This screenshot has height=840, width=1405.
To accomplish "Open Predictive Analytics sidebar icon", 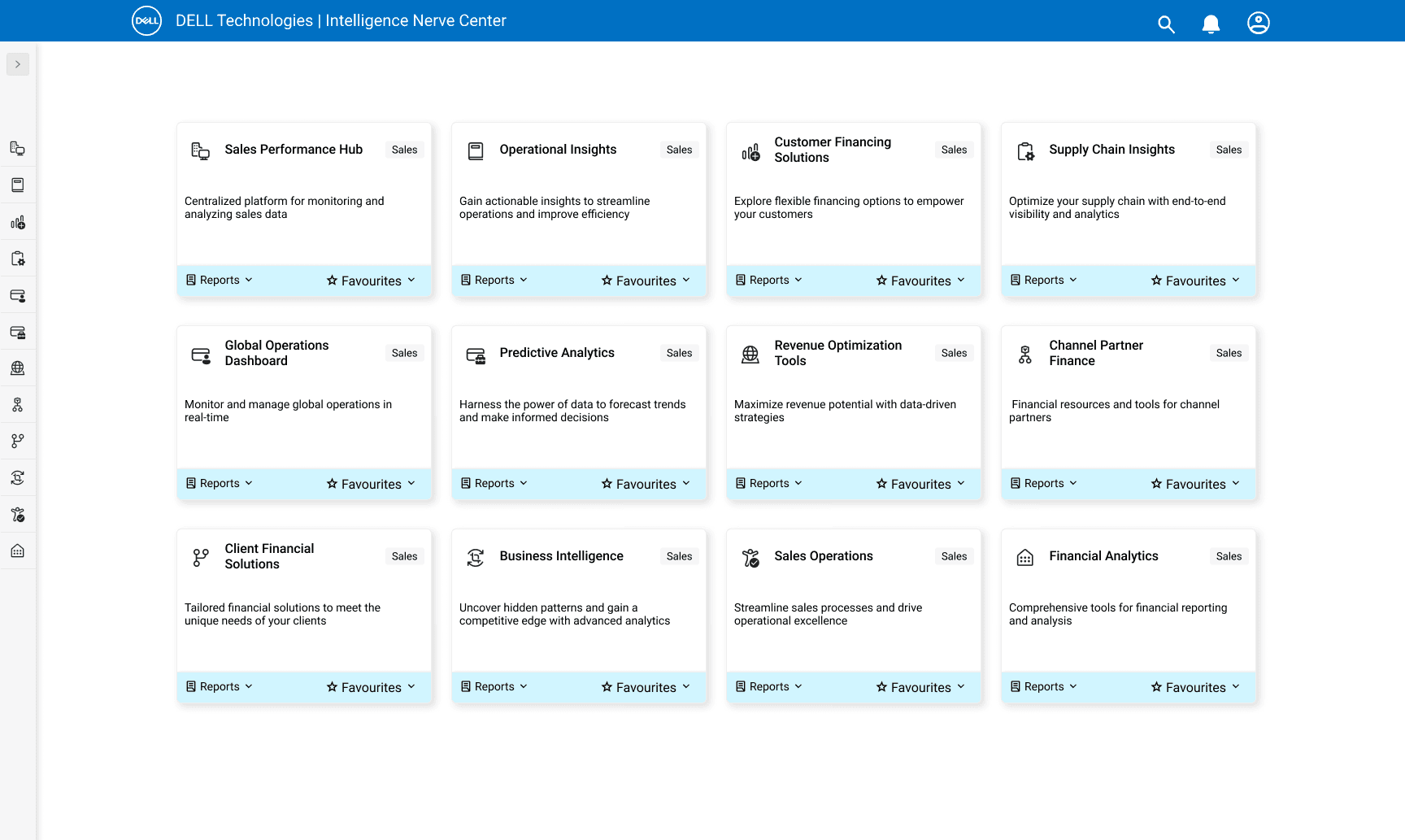I will point(18,332).
